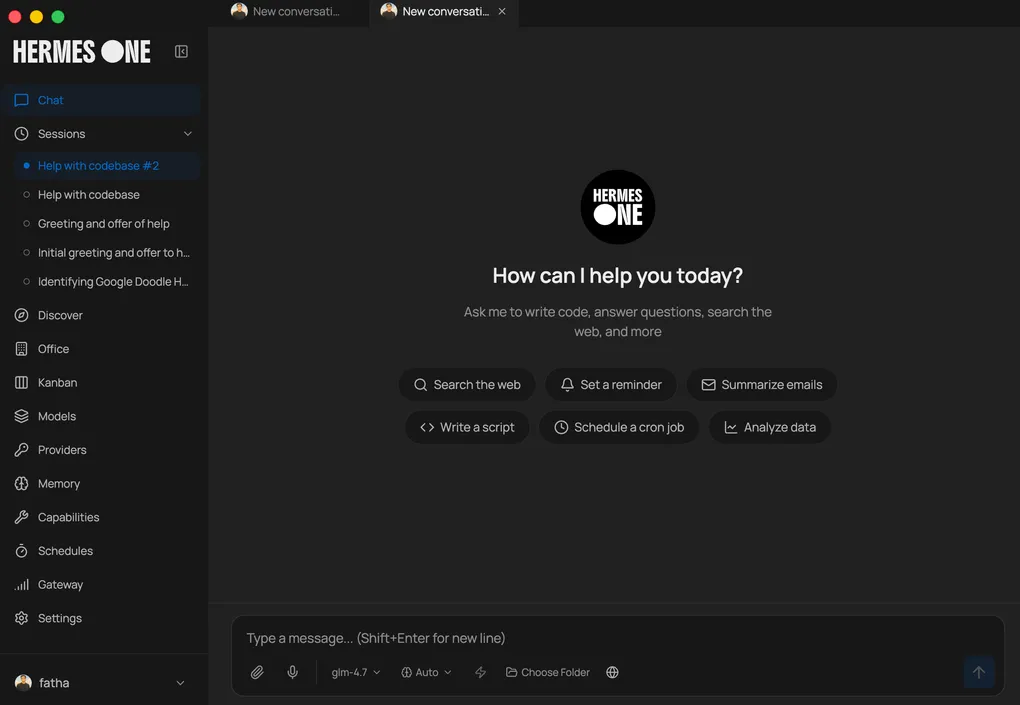Screen dimensions: 1020x705
Task: Send message with up arrow button
Action: tap(979, 672)
